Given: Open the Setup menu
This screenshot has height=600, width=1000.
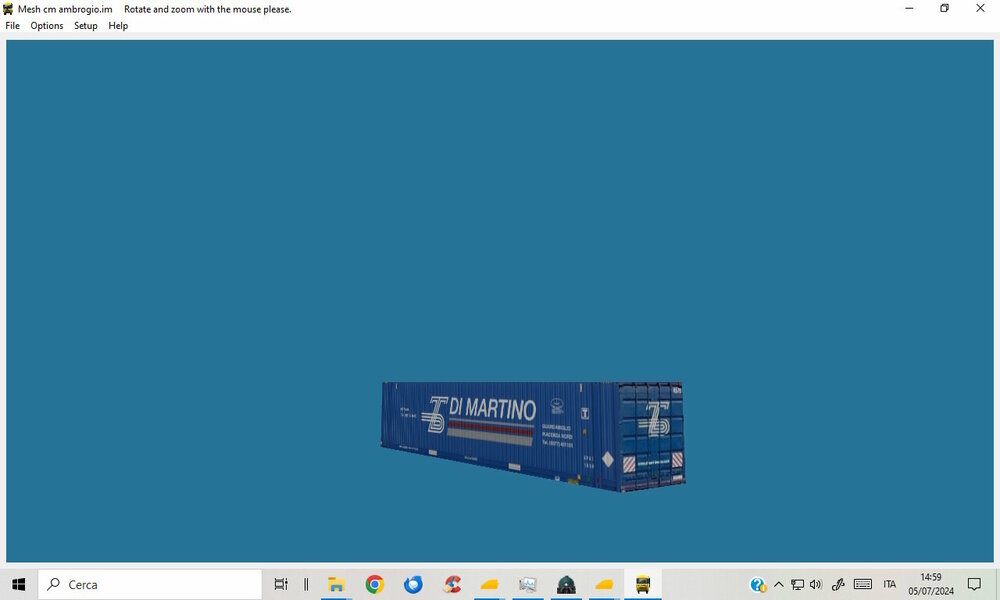Looking at the screenshot, I should coord(85,26).
